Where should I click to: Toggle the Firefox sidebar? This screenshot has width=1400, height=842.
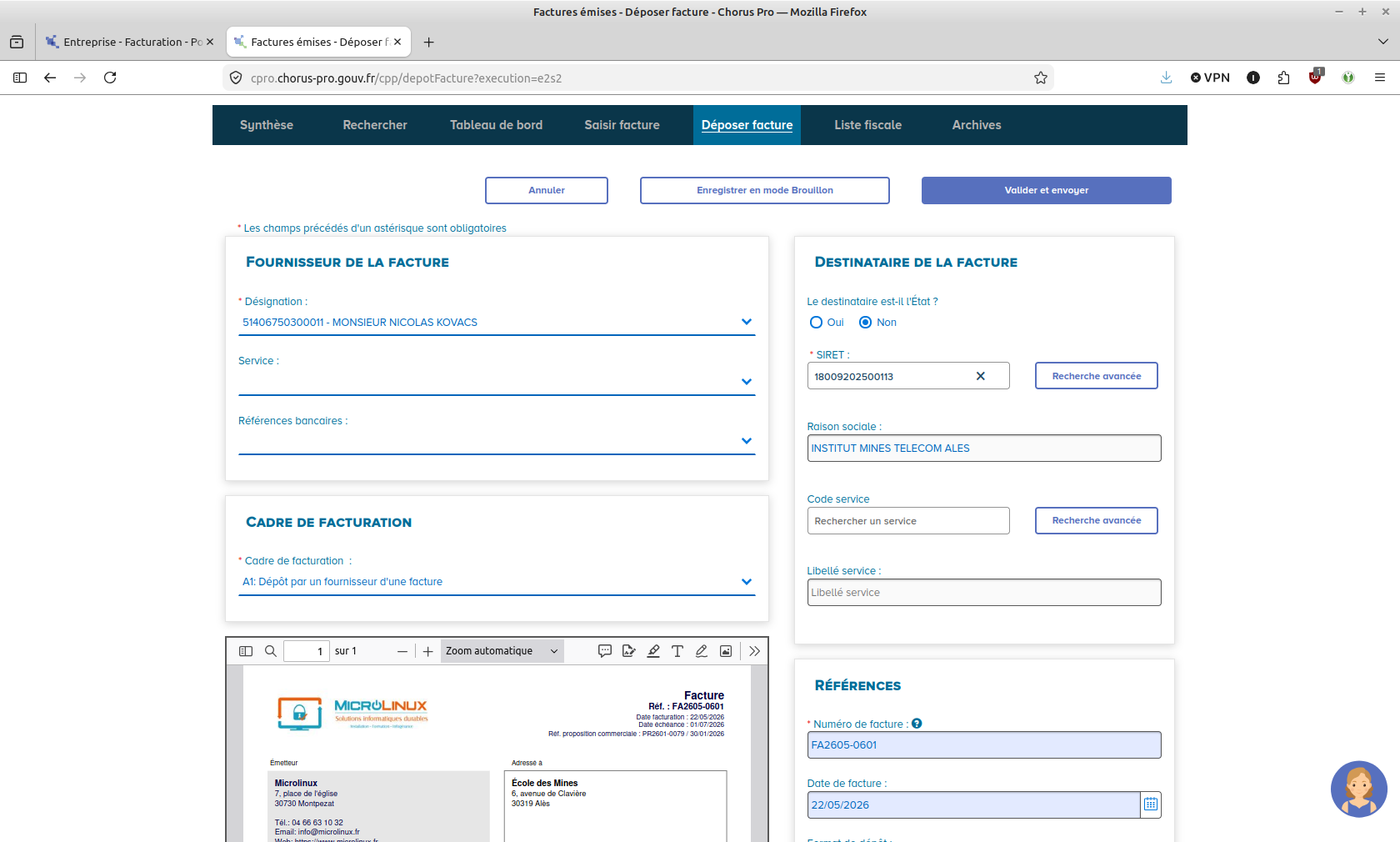[20, 78]
